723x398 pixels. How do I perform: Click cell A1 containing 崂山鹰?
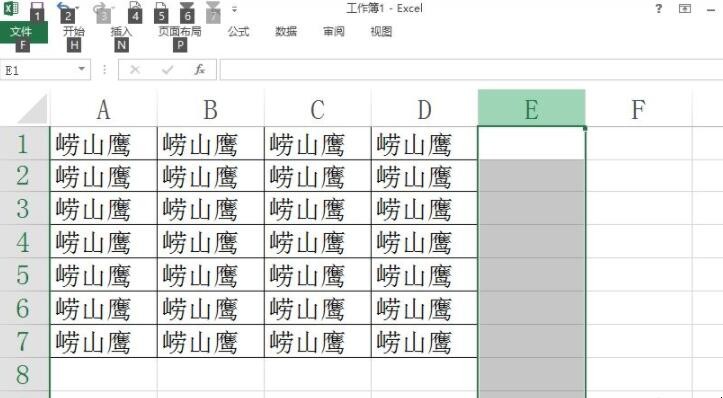pos(104,143)
